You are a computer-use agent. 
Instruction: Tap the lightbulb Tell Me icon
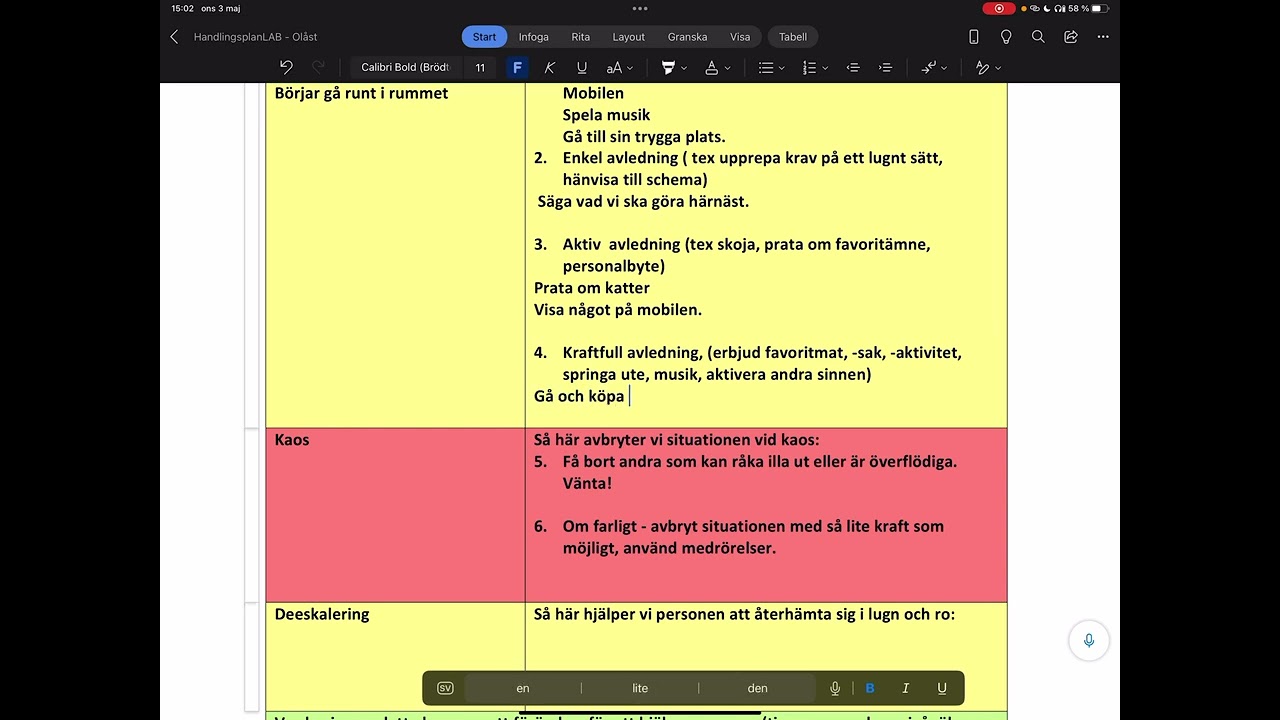coord(1006,37)
